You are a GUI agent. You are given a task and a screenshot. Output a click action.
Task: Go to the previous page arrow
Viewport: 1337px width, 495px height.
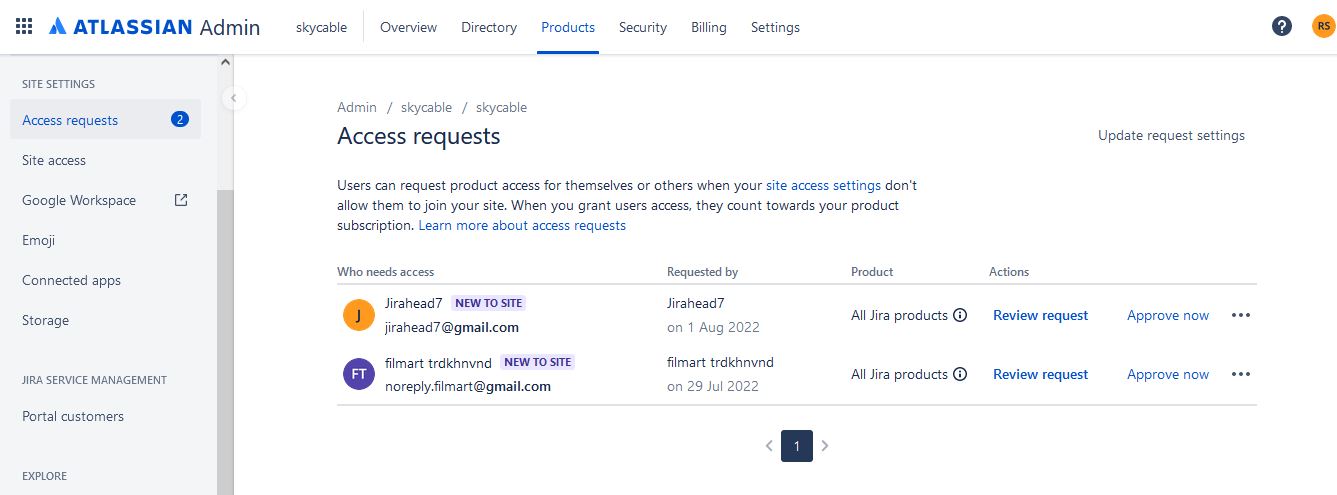769,446
